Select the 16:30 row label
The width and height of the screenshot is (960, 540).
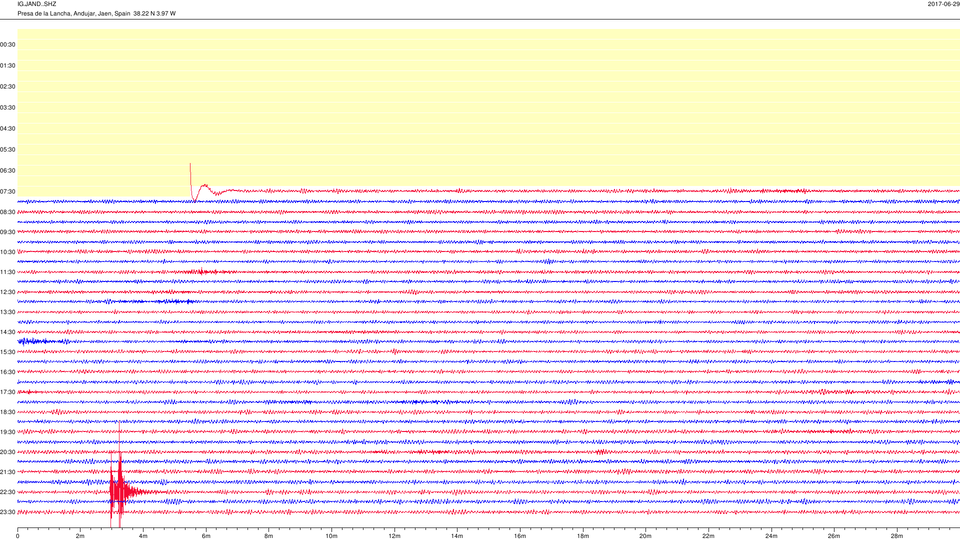point(8,372)
